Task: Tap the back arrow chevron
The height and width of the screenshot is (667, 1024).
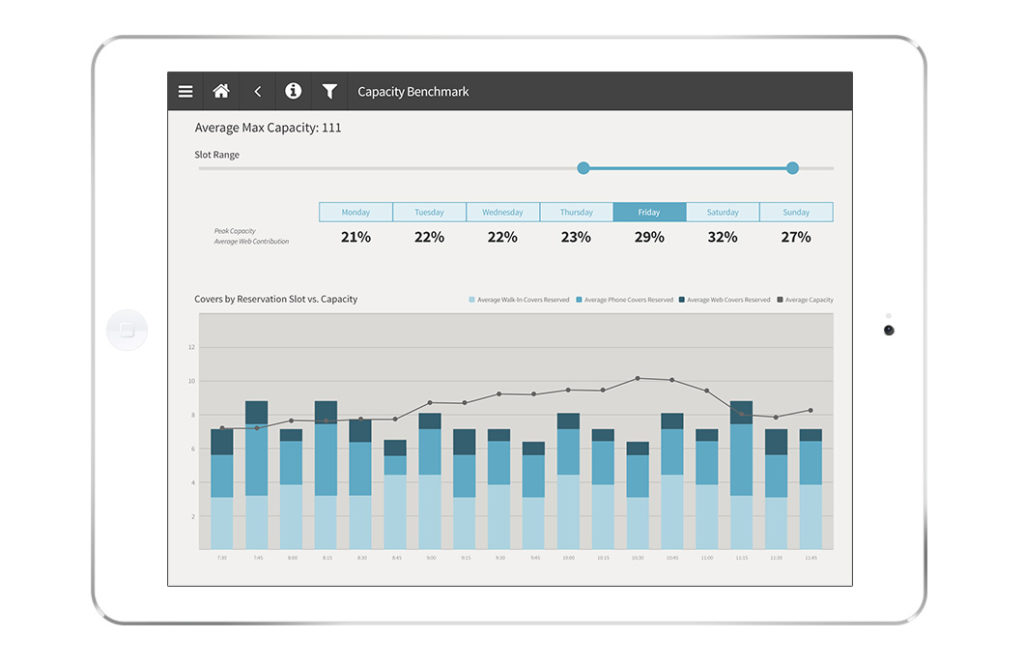Action: click(257, 91)
